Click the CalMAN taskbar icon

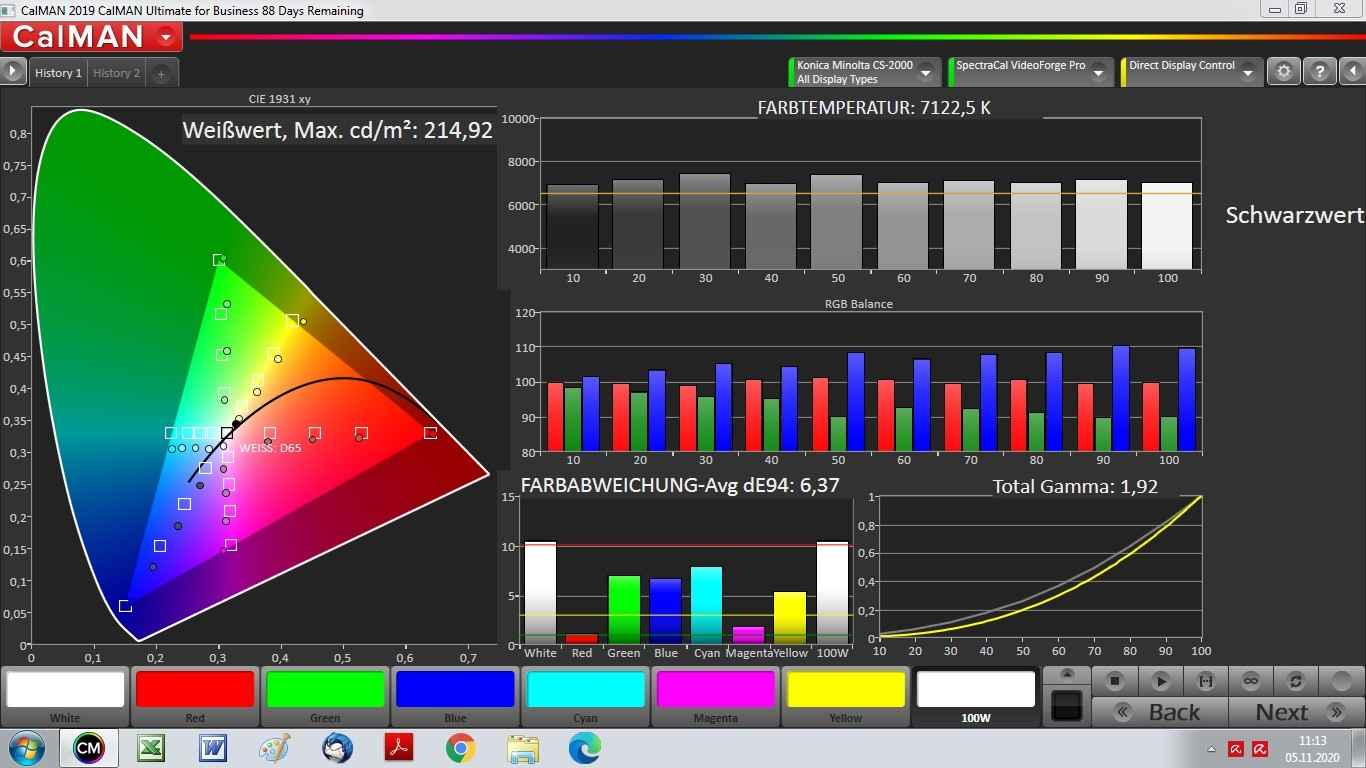pos(88,748)
